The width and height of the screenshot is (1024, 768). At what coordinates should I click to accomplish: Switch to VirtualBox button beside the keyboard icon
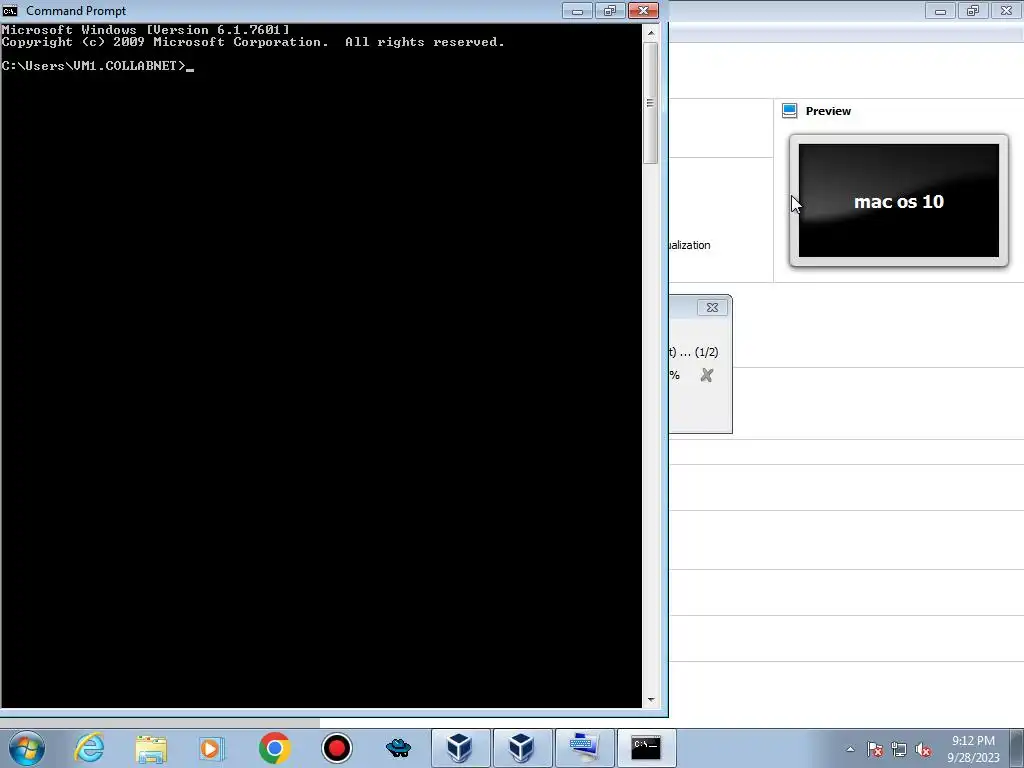point(522,748)
